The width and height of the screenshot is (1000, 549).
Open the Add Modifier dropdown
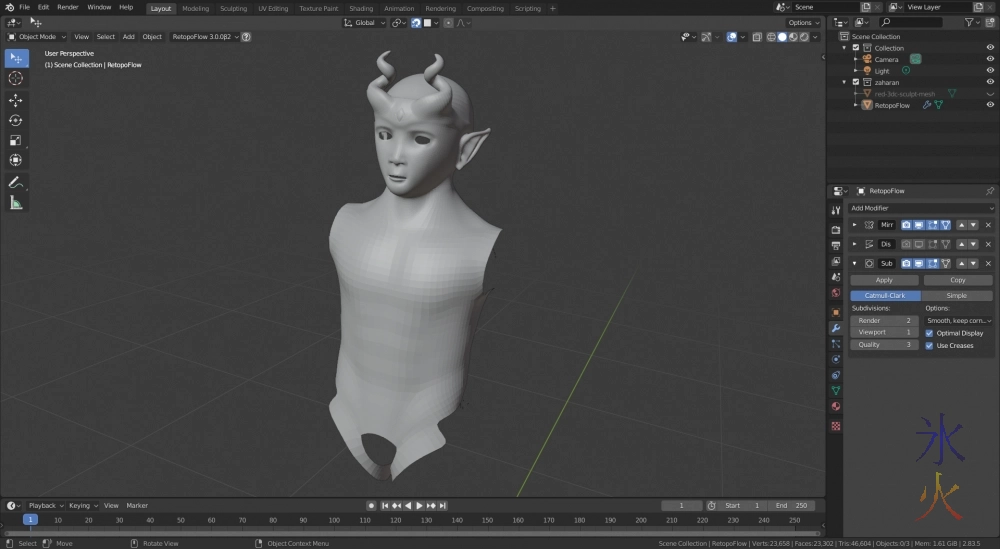(920, 208)
